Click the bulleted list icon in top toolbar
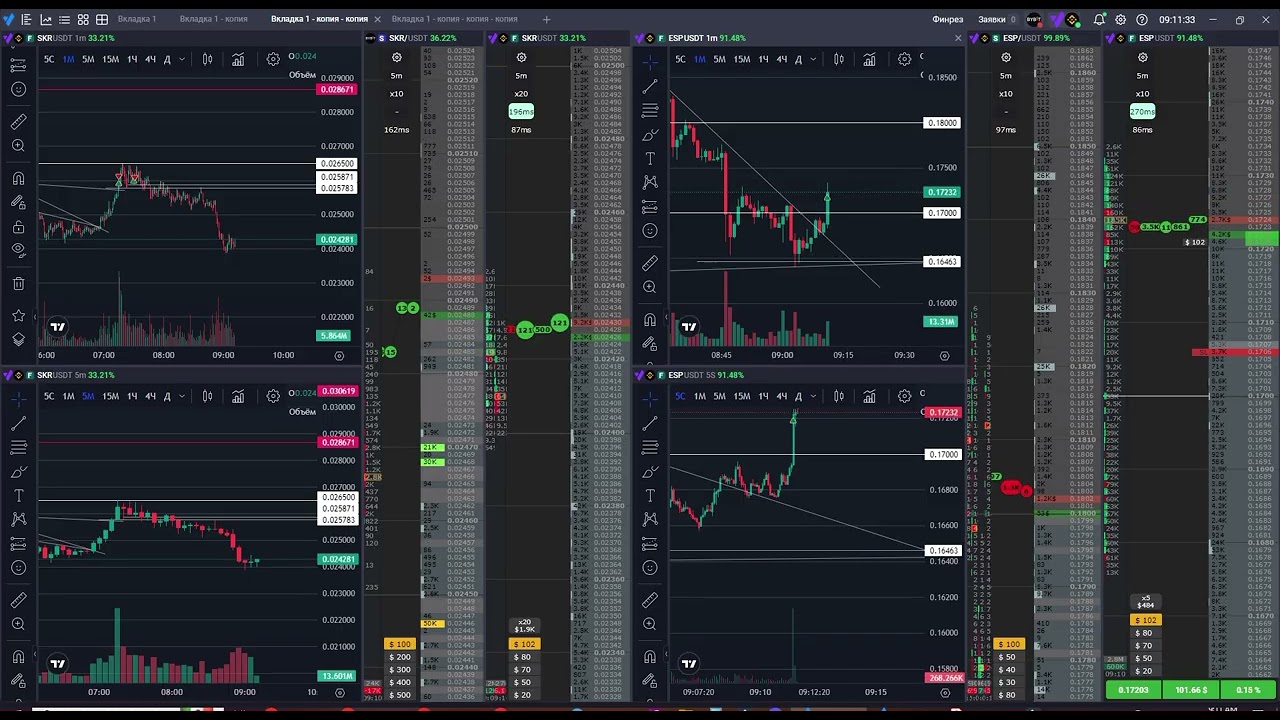Viewport: 1280px width, 720px height. (x=64, y=19)
